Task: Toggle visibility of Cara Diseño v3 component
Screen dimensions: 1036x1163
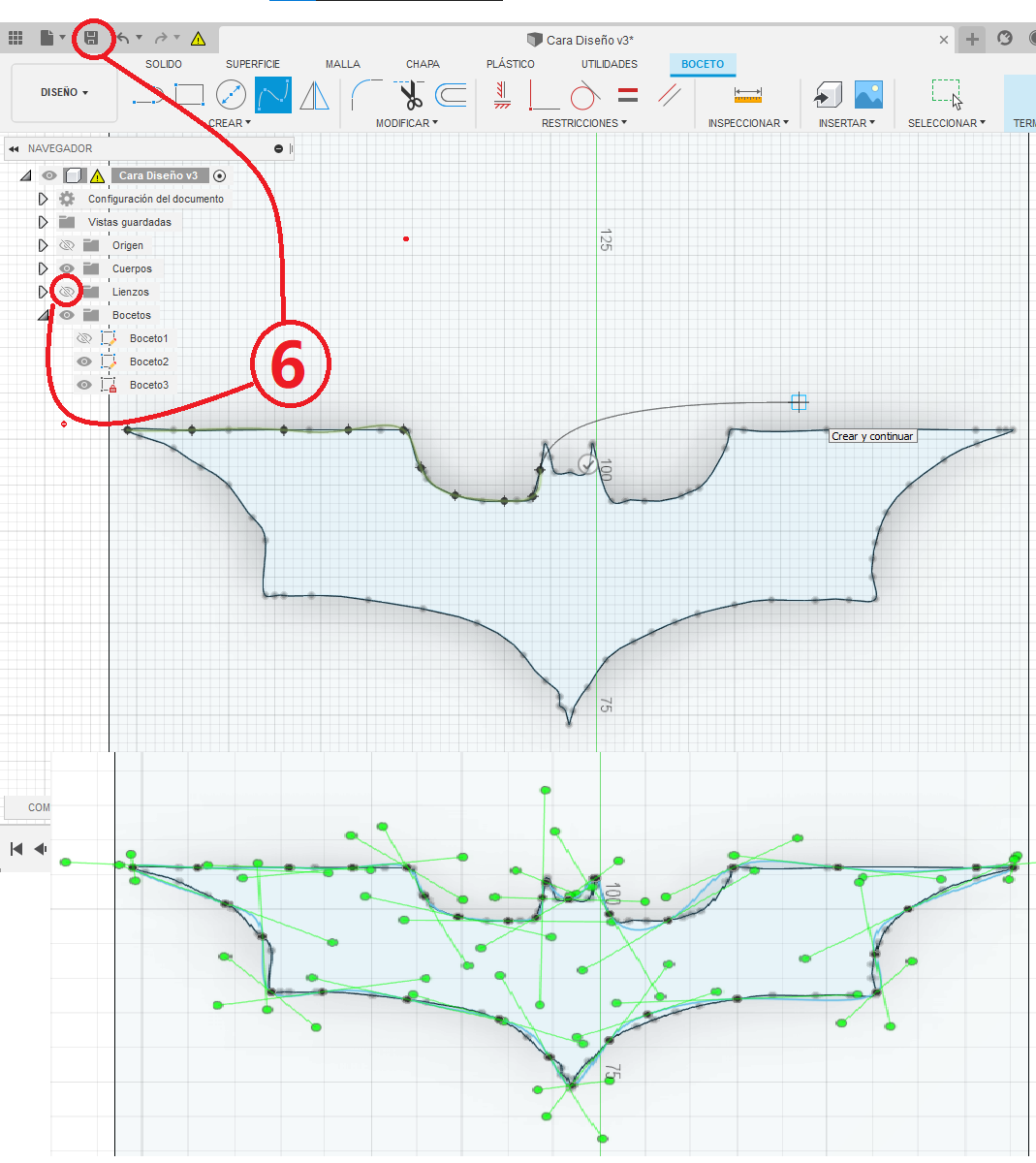Action: click(49, 175)
